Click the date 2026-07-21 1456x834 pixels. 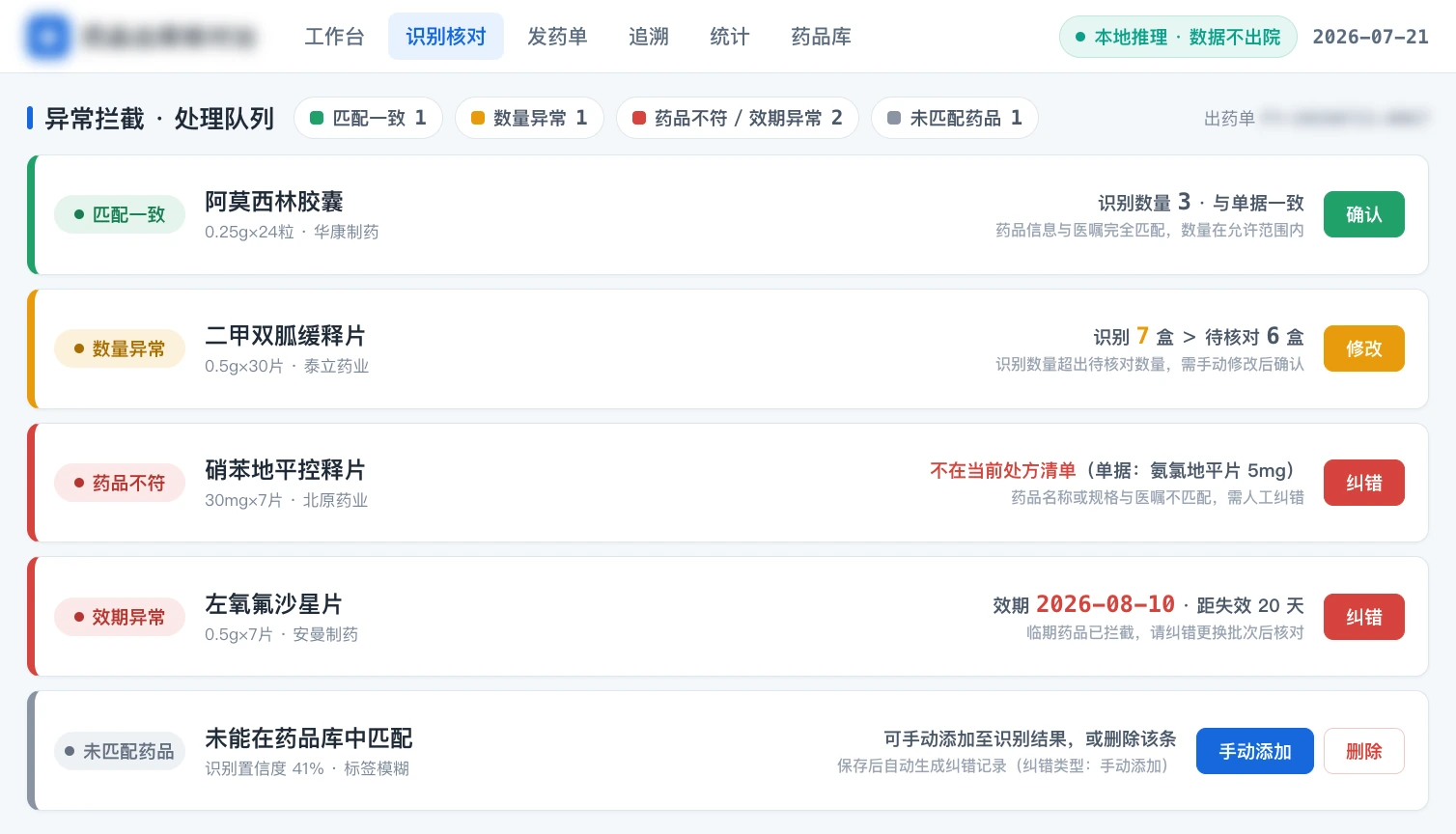click(1370, 37)
